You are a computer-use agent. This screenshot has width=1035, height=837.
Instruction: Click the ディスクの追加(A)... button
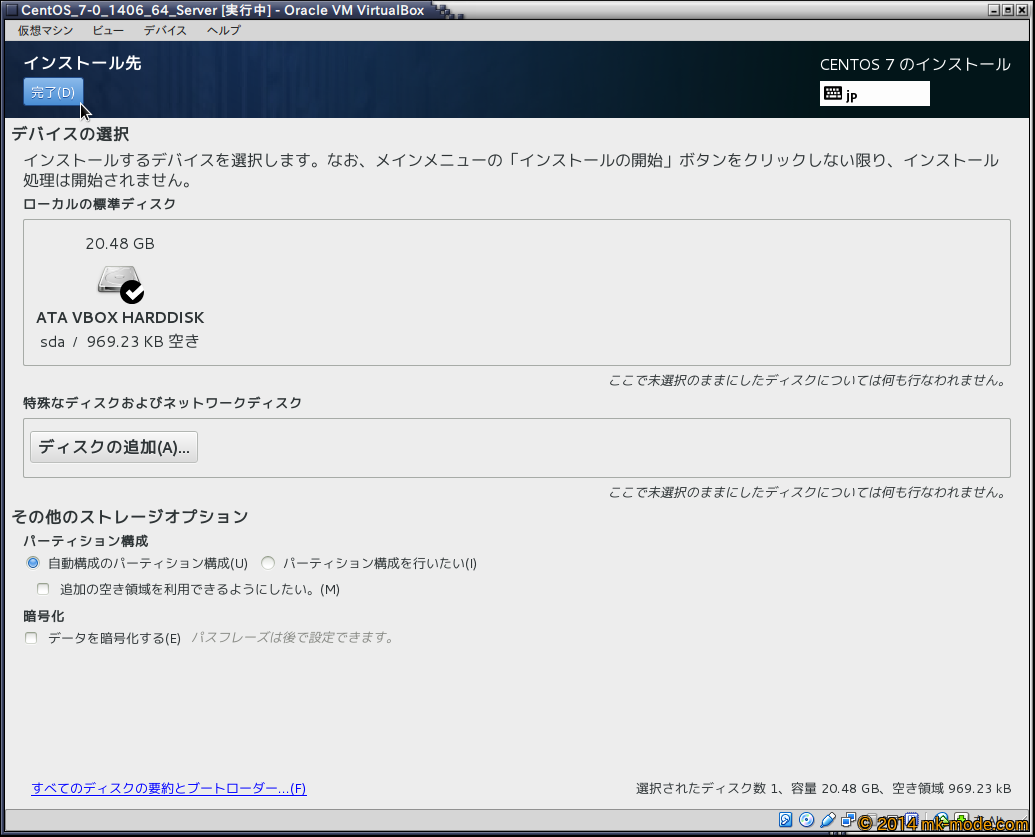[114, 447]
